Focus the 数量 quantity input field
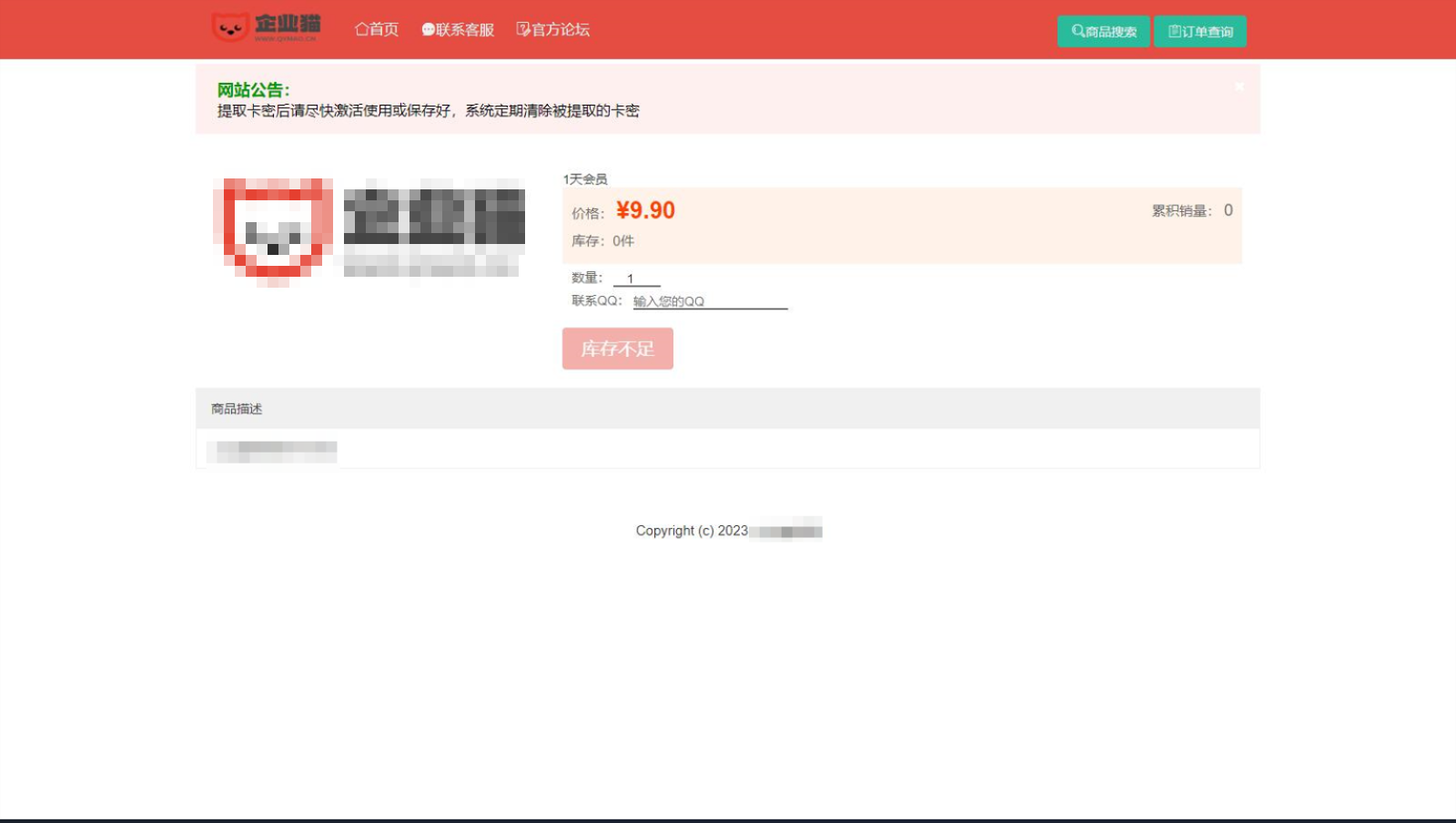Screen dimensions: 1456x823 click(637, 279)
